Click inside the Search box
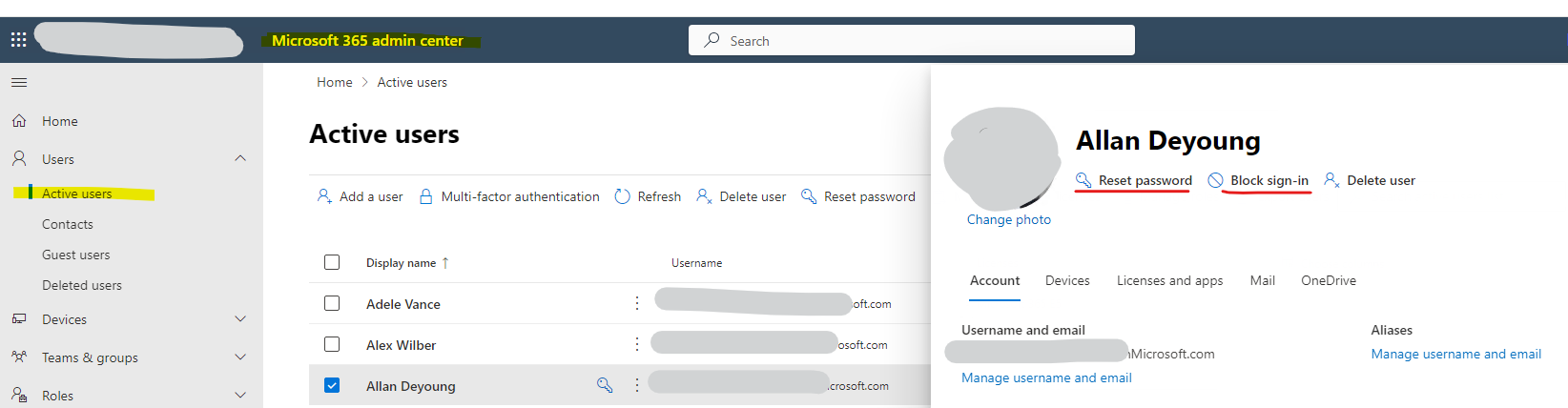Viewport: 1568px width, 408px height. coord(912,40)
